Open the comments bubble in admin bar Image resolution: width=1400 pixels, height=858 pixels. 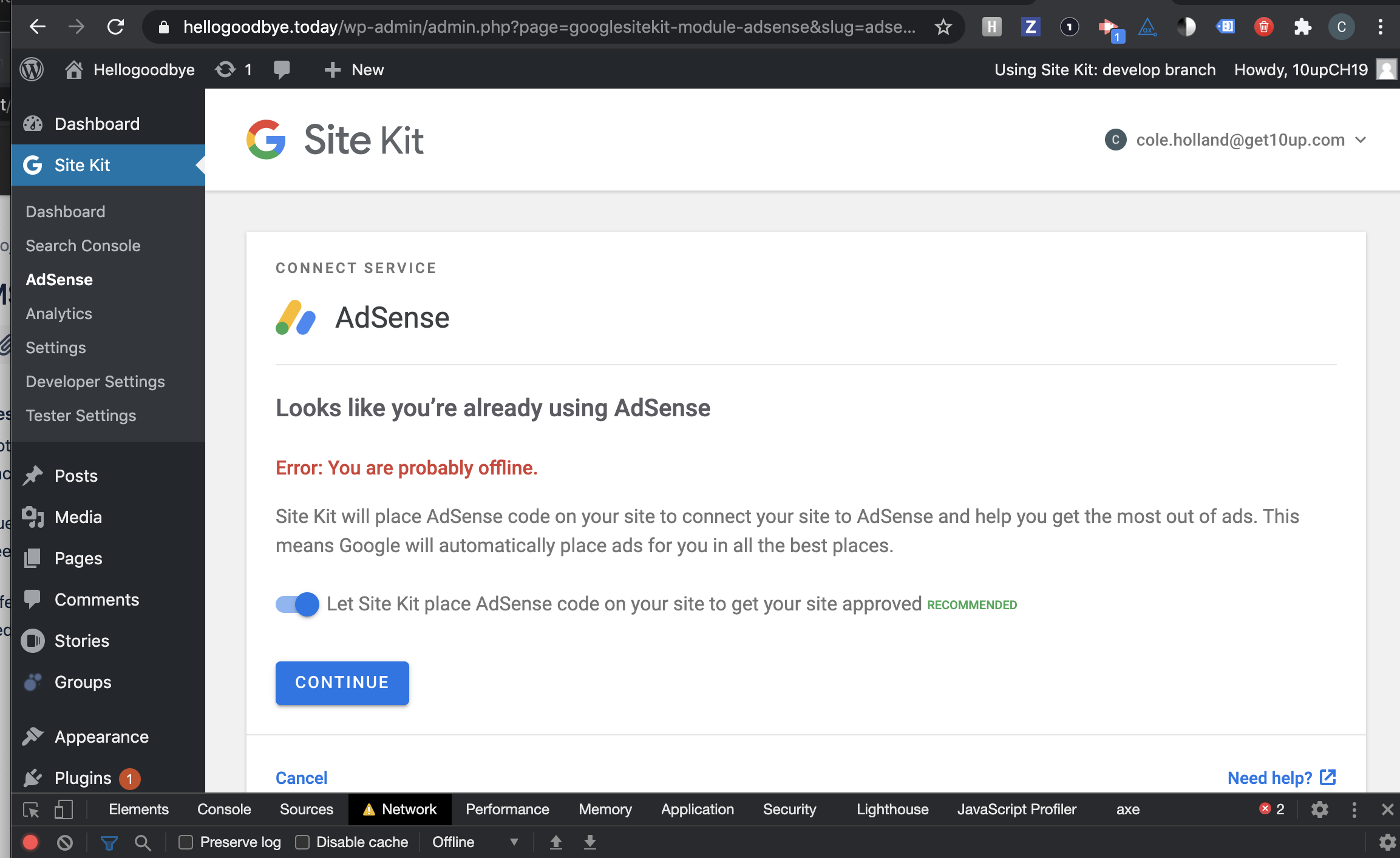(281, 70)
